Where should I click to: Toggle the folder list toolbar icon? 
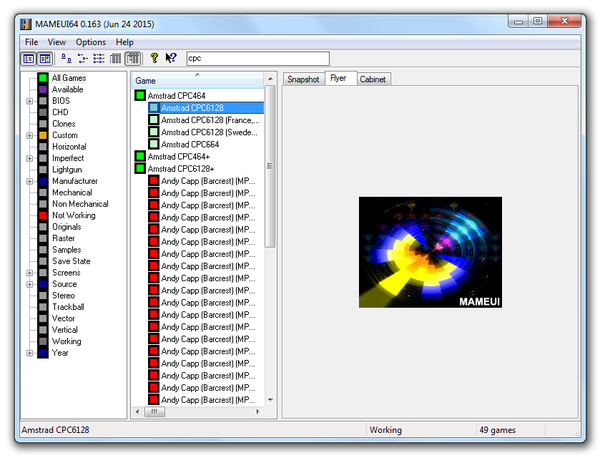pyautogui.click(x=29, y=59)
